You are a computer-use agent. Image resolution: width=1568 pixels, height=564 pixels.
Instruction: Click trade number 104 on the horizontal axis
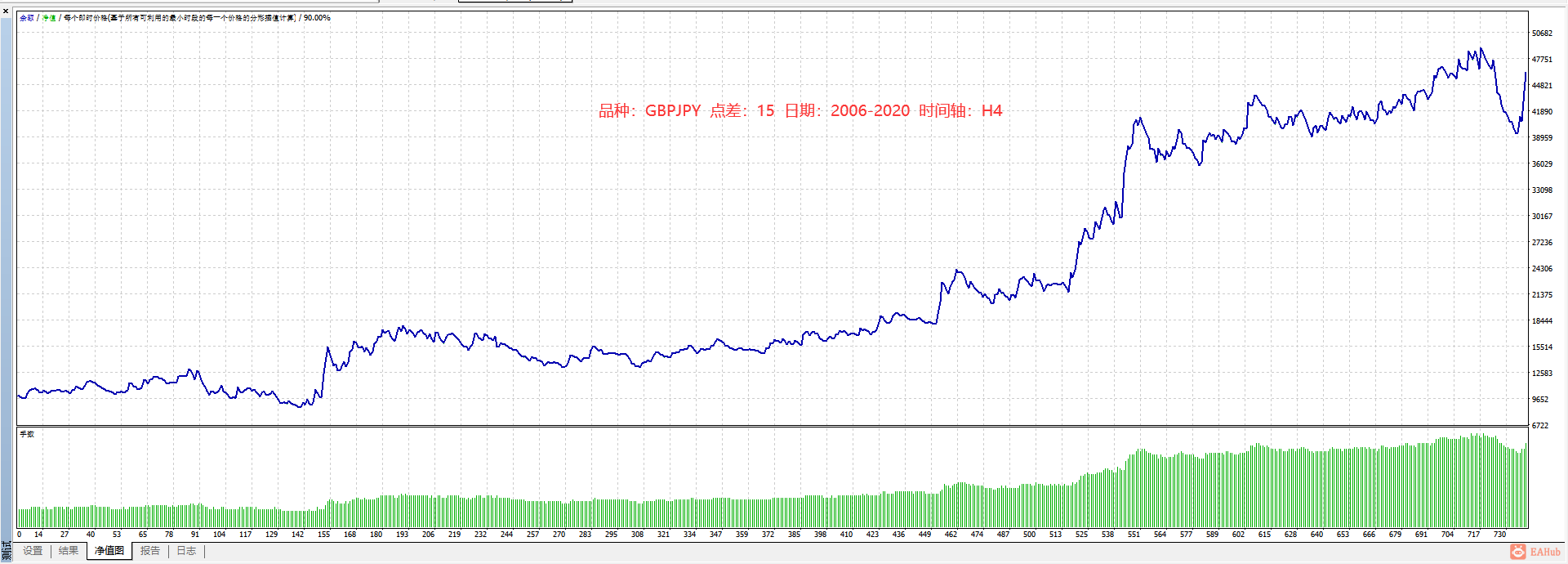(x=219, y=535)
